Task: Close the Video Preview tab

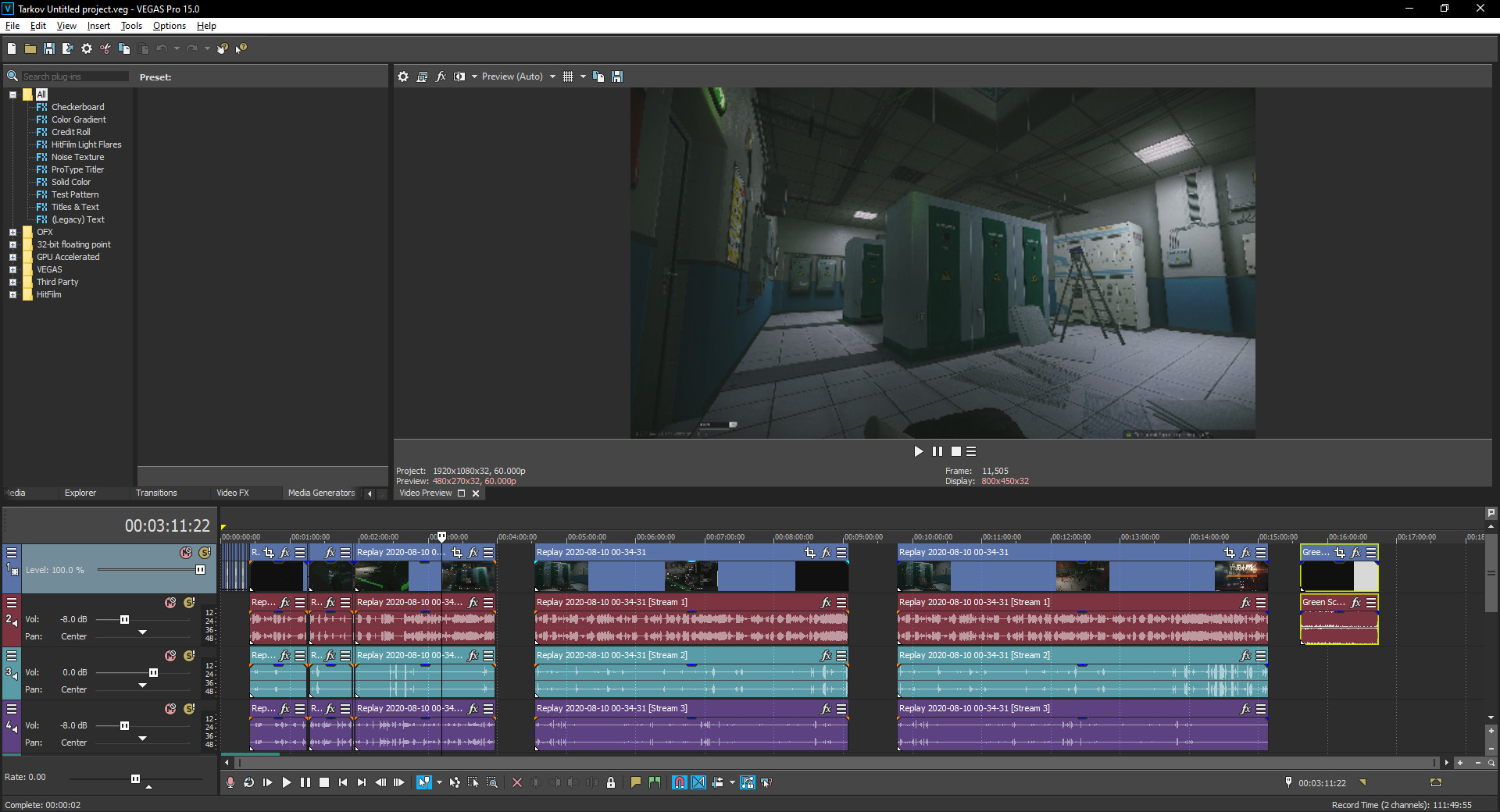Action: (x=476, y=493)
